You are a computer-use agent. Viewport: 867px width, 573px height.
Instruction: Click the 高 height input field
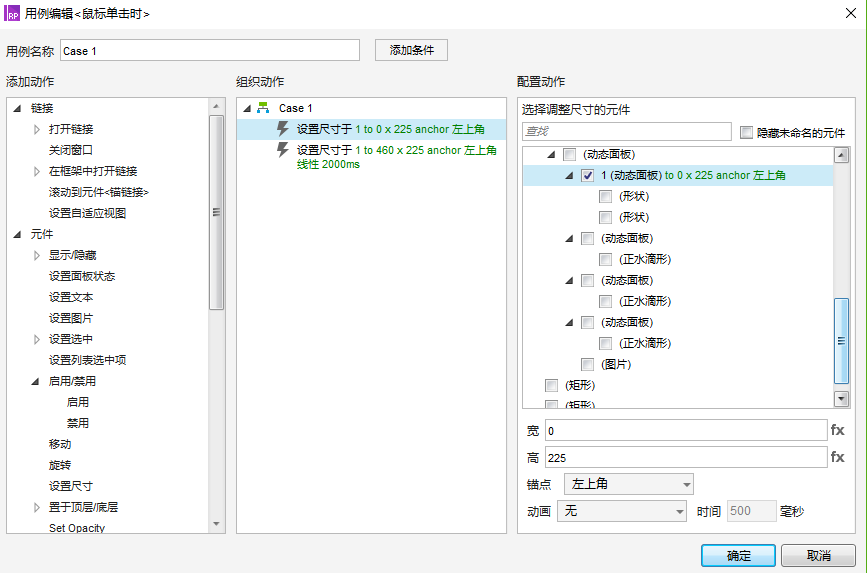click(686, 457)
